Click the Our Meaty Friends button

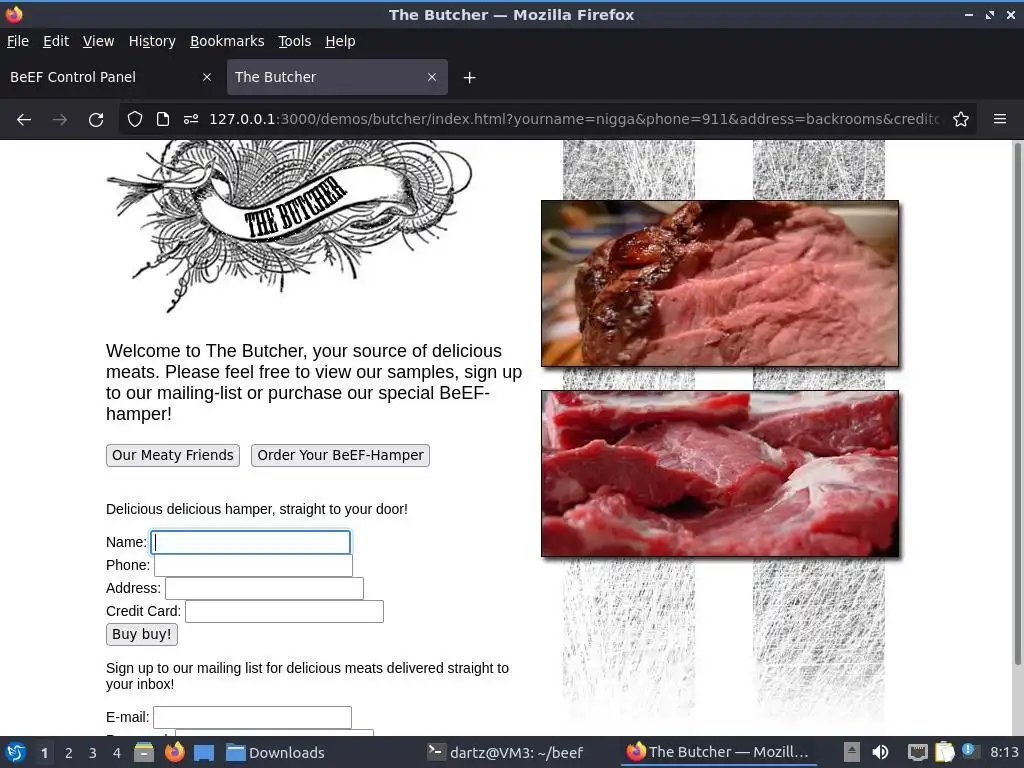(173, 455)
